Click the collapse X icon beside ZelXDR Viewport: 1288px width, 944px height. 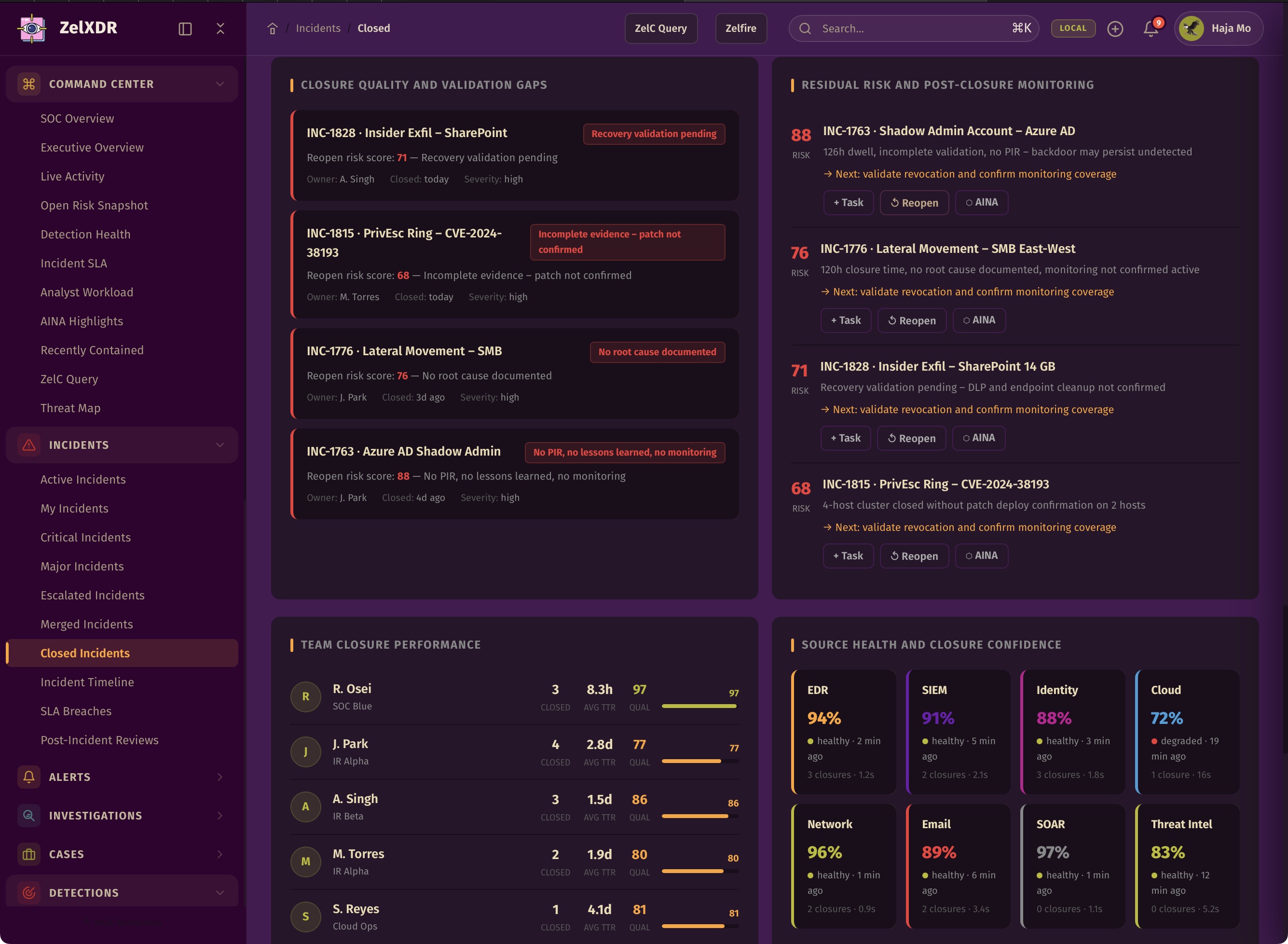click(220, 28)
